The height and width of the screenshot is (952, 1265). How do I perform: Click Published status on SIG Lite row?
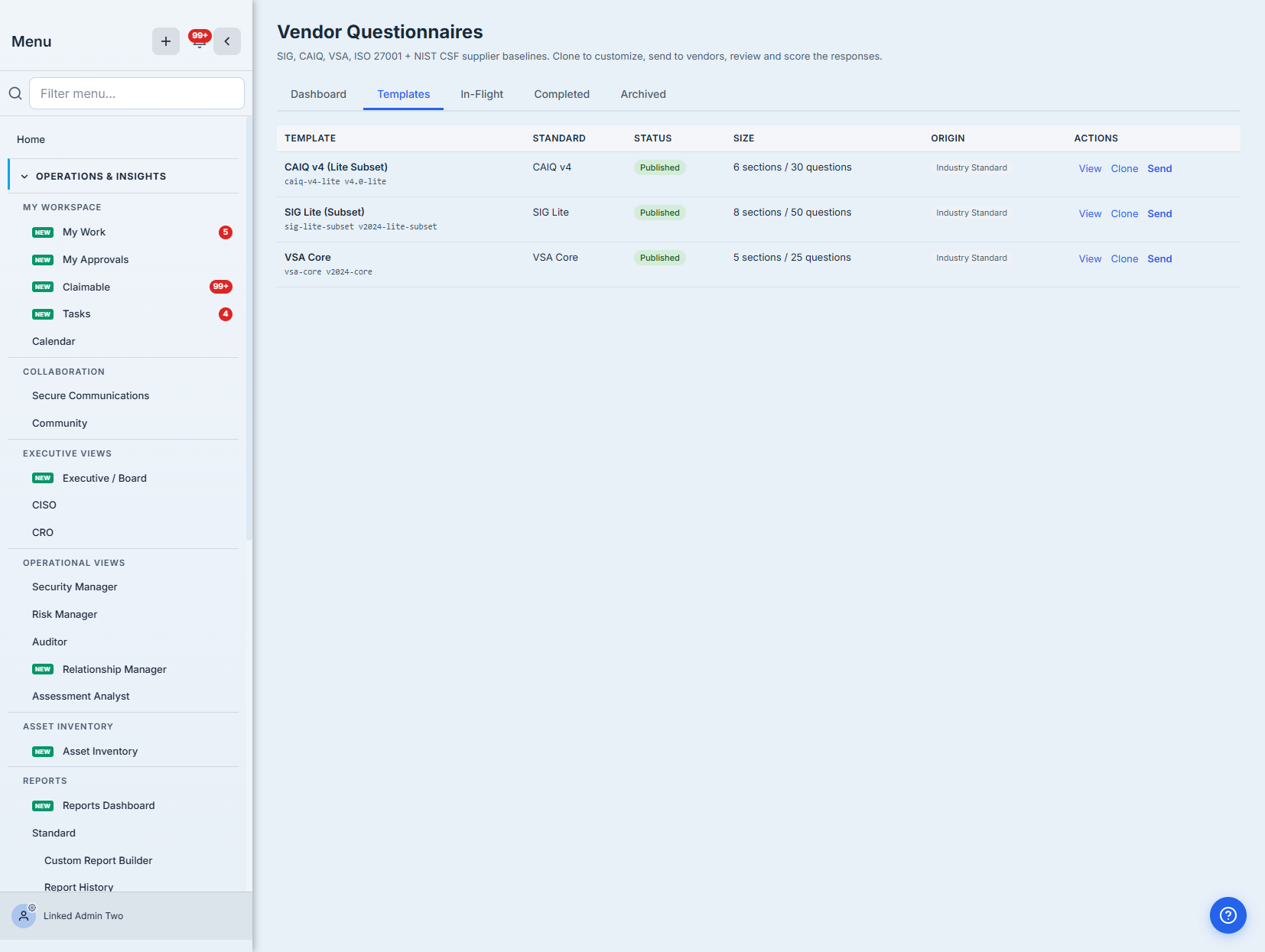[659, 213]
